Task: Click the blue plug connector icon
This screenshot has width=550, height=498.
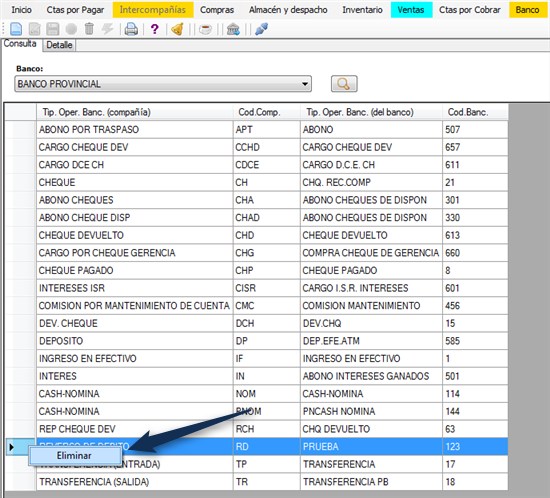Action: [x=262, y=29]
